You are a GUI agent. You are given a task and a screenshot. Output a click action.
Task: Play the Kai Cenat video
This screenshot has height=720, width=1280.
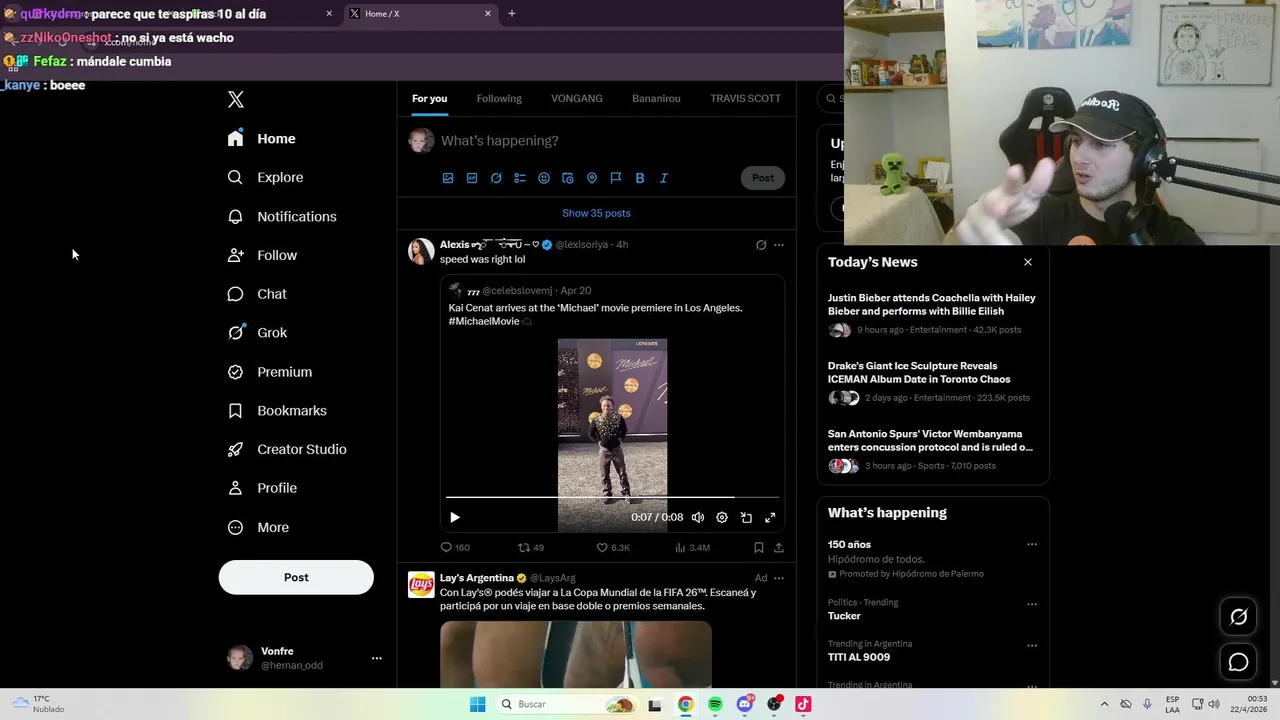pos(455,517)
